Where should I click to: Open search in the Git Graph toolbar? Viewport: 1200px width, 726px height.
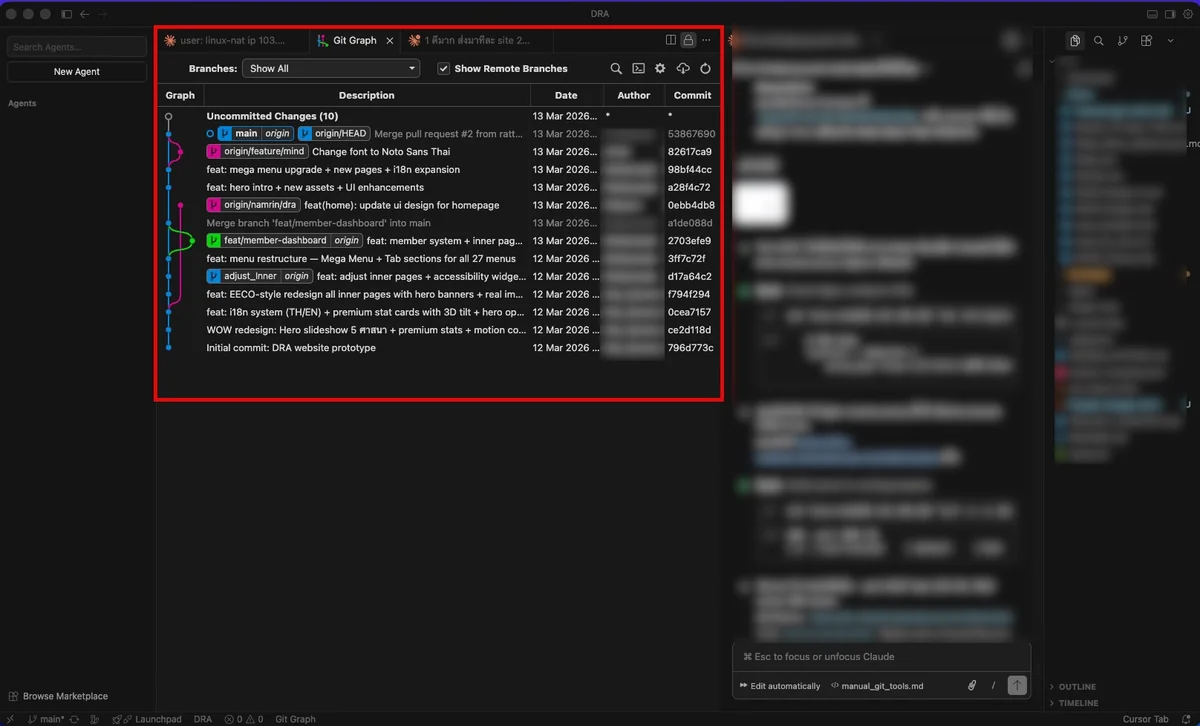tap(616, 68)
